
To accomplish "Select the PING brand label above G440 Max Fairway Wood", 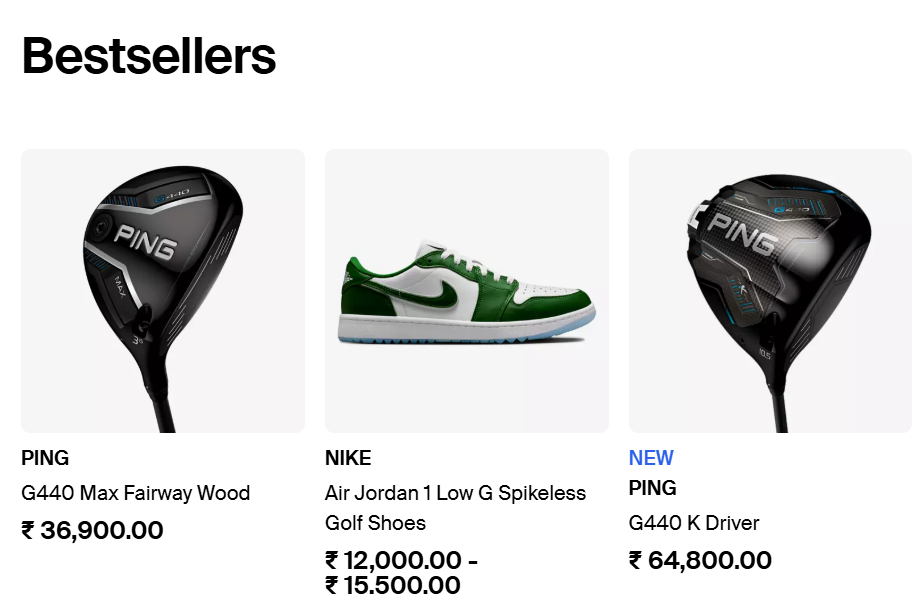I will point(45,458).
